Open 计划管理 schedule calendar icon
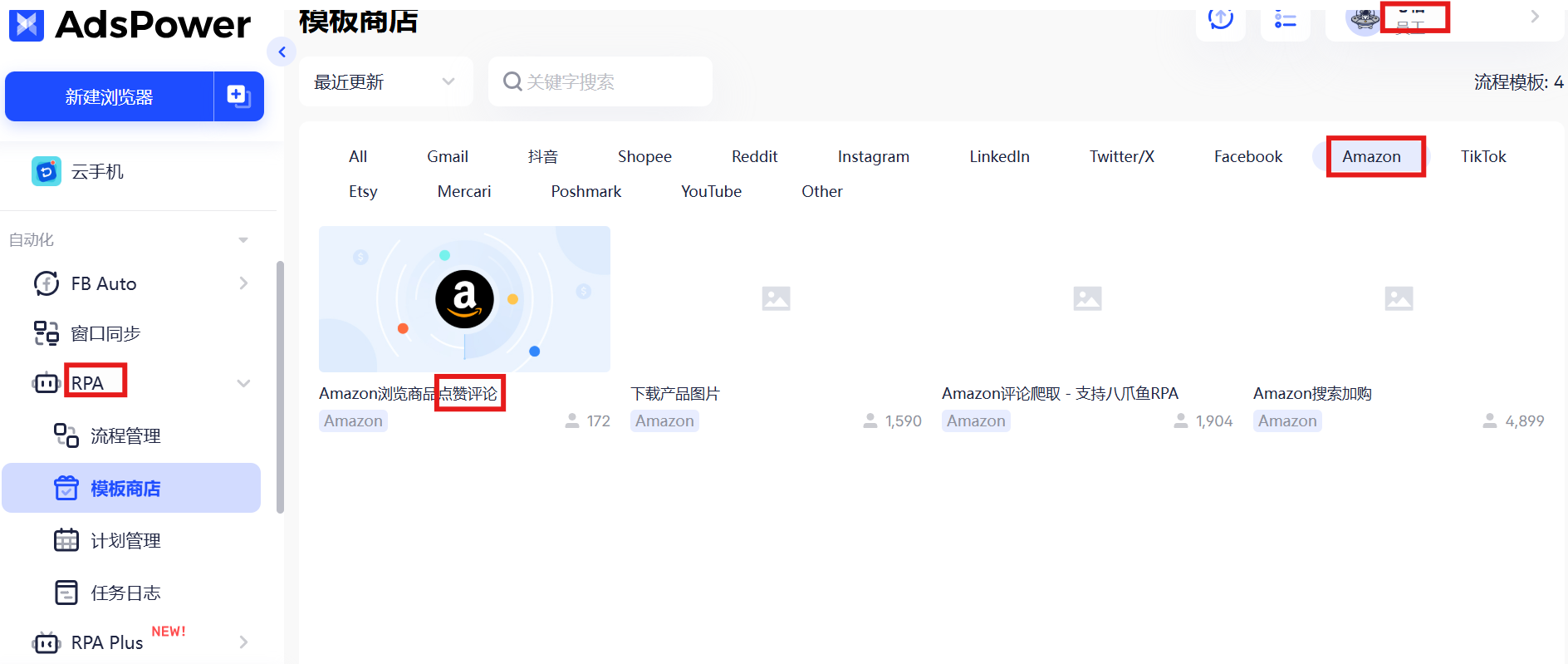This screenshot has width=1568, height=664. pos(66,540)
